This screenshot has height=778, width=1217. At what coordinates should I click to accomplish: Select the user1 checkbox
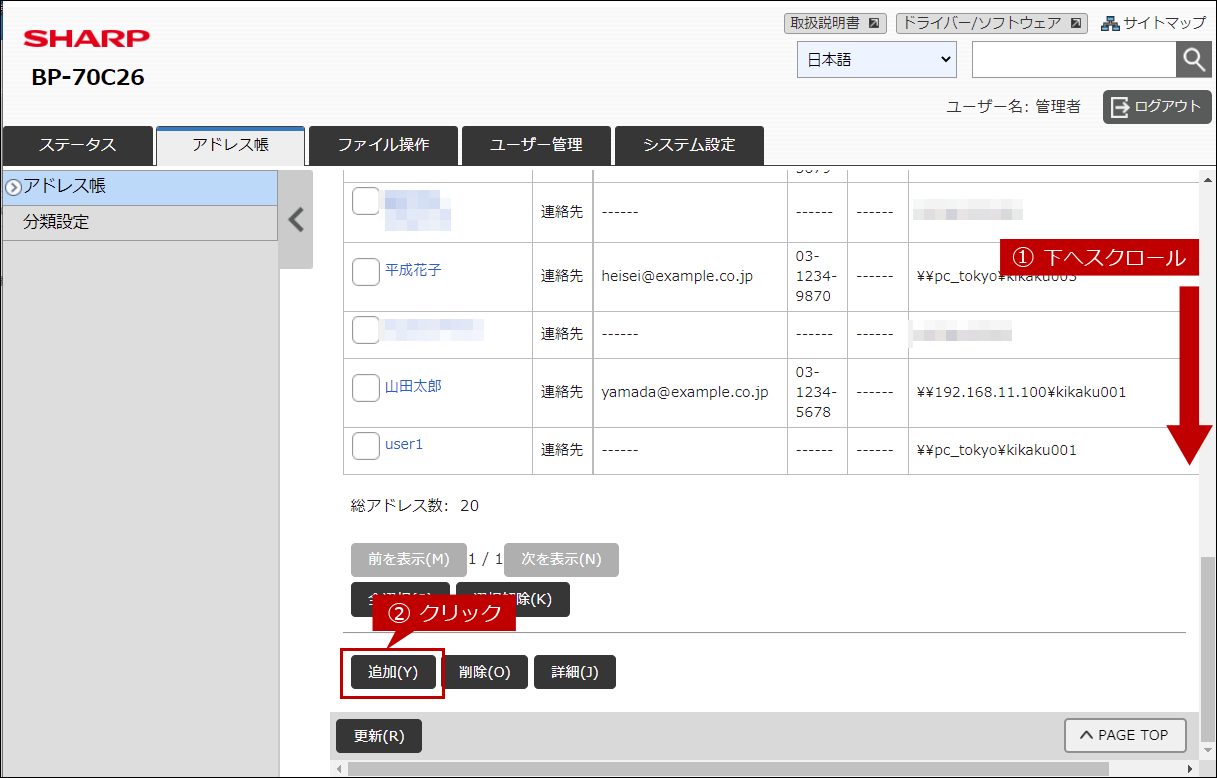click(366, 445)
